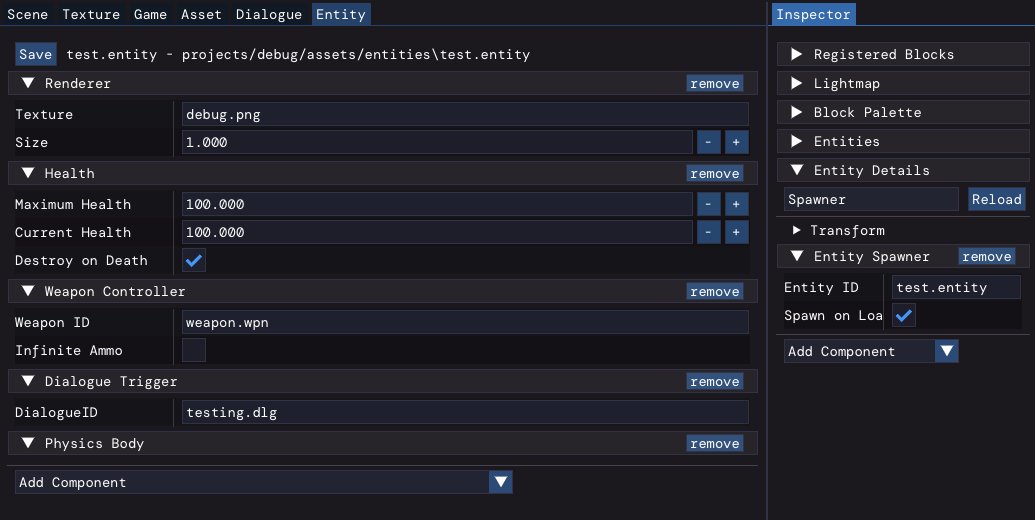
Task: Increase Size with the plus button
Action: pyautogui.click(x=737, y=142)
